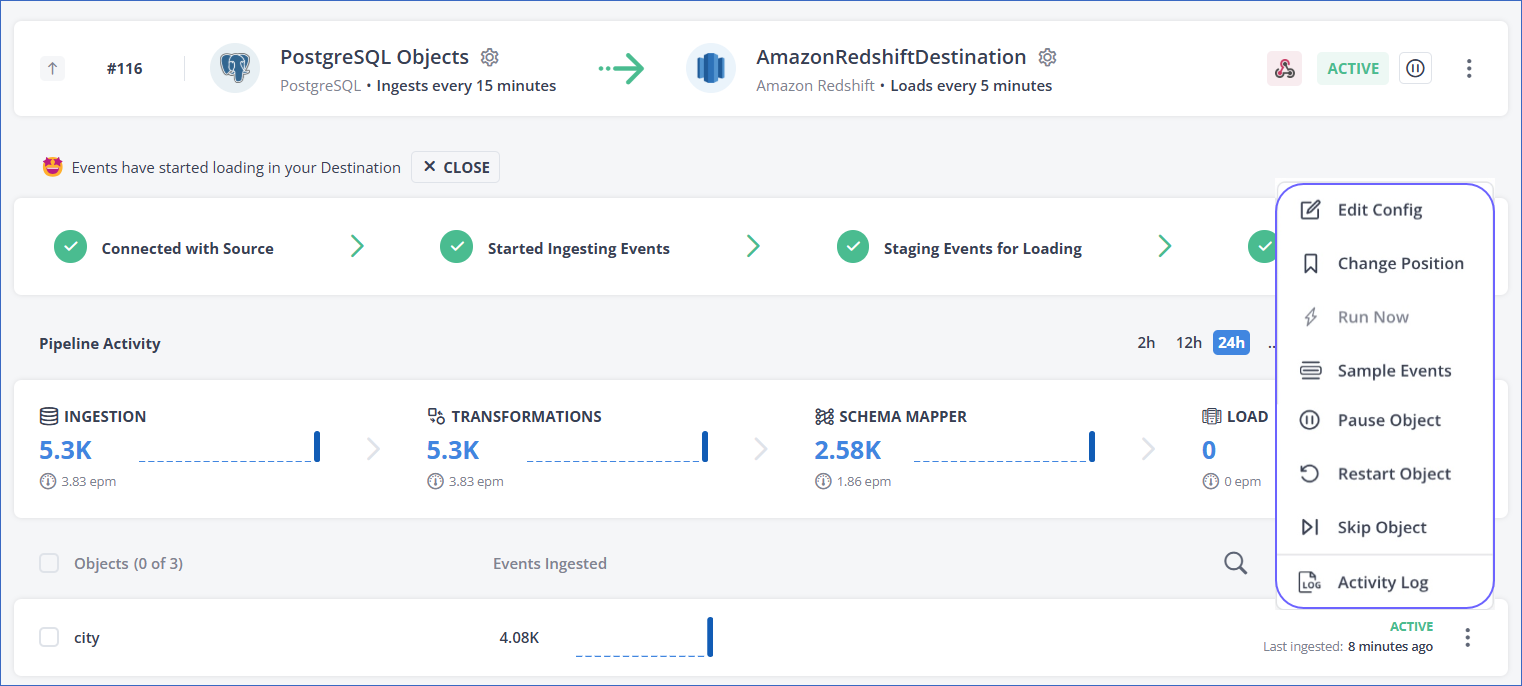Click checkmark beside Started Ingesting Events
Screen dimensions: 1522x686
[456, 247]
